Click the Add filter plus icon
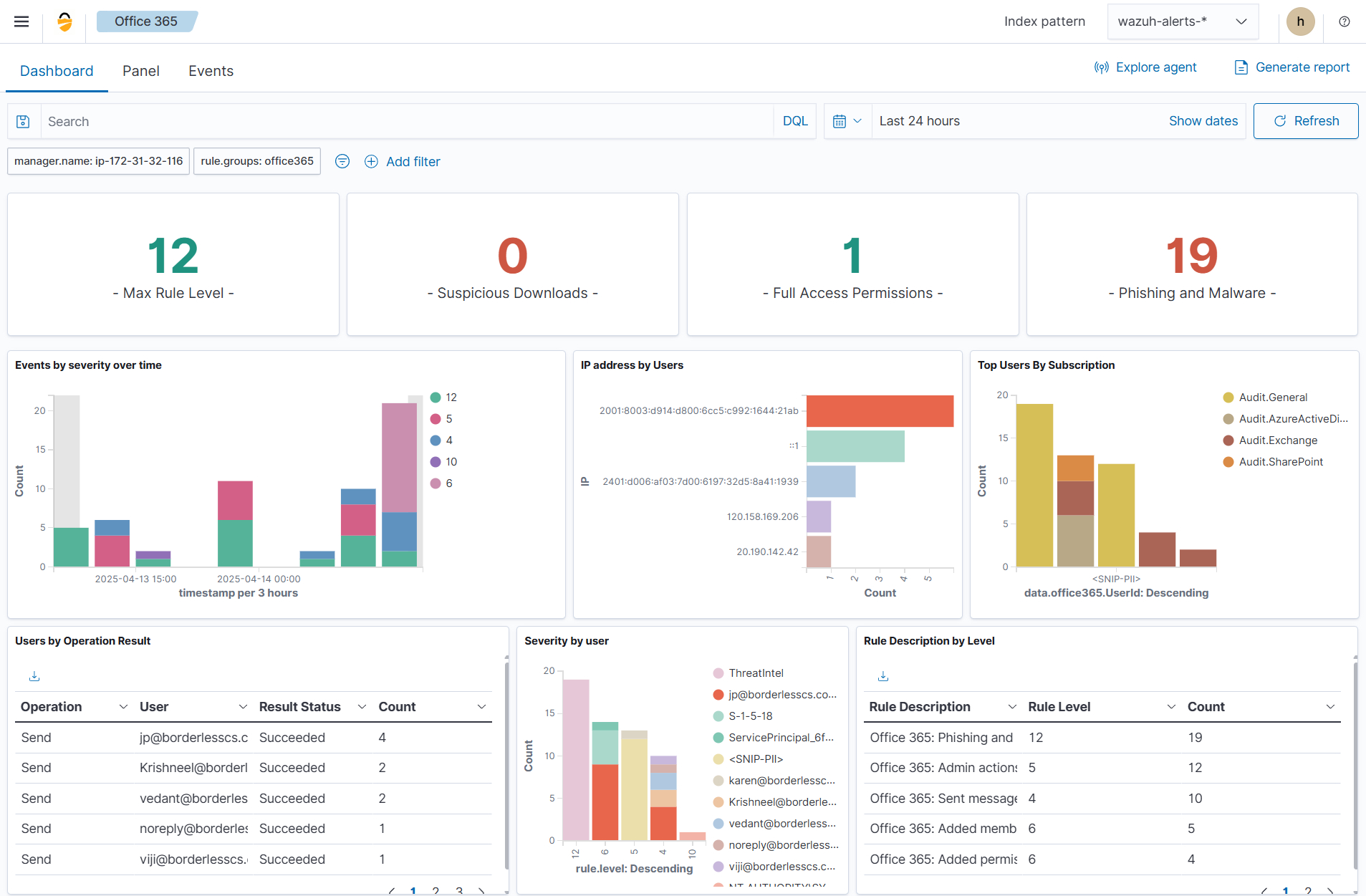This screenshot has width=1366, height=896. pyautogui.click(x=371, y=161)
